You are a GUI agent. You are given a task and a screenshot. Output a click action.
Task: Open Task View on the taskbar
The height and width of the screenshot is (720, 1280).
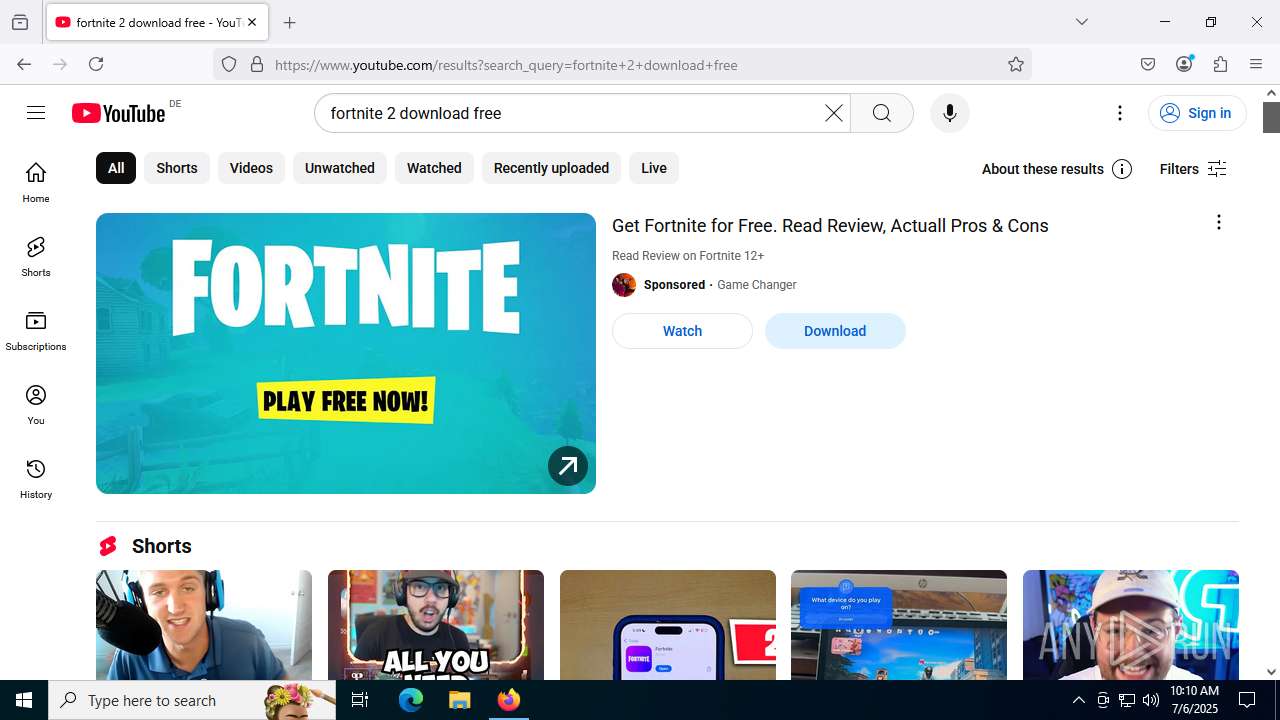click(360, 700)
